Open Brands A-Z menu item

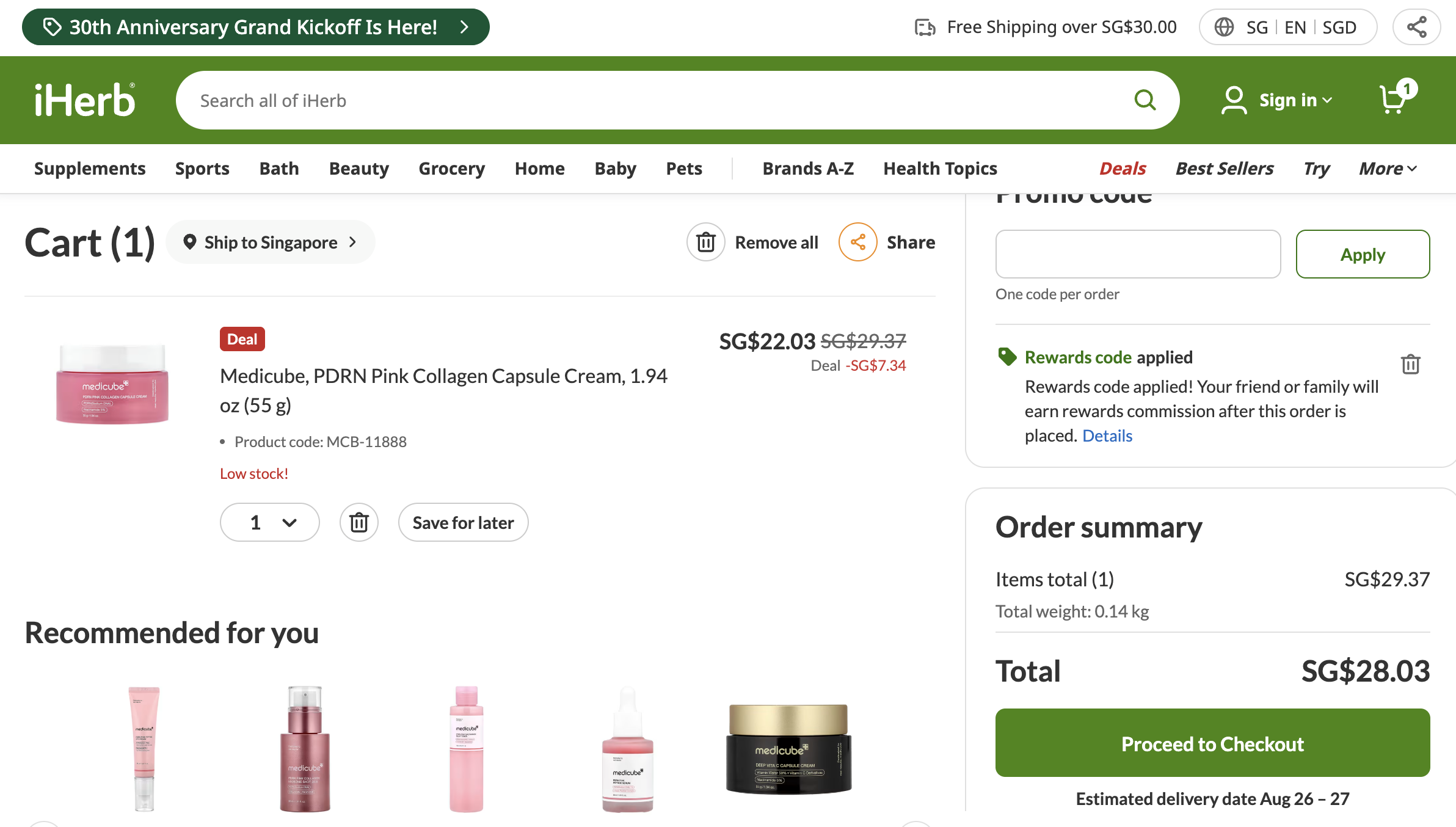pyautogui.click(x=808, y=169)
